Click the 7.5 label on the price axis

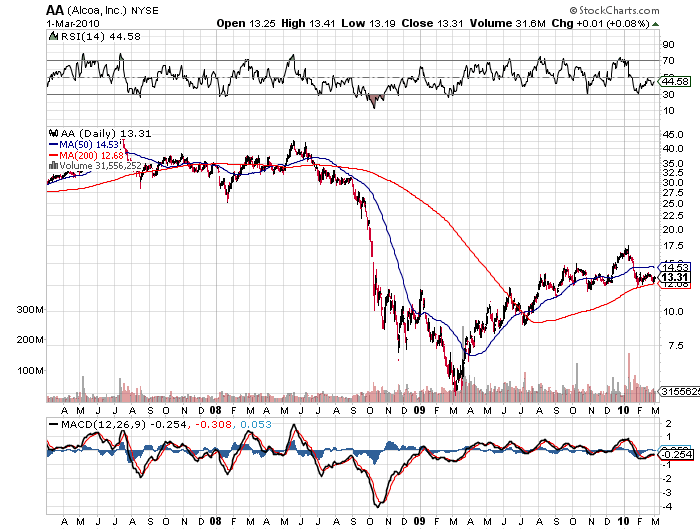[x=675, y=346]
